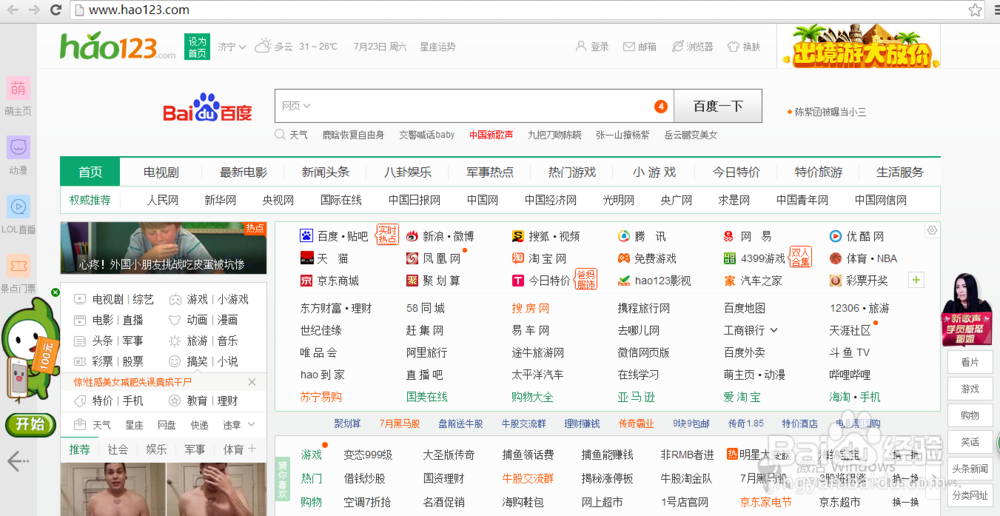This screenshot has height=516, width=1000.
Task: Switch to the 社会 news tab
Action: coord(118,449)
